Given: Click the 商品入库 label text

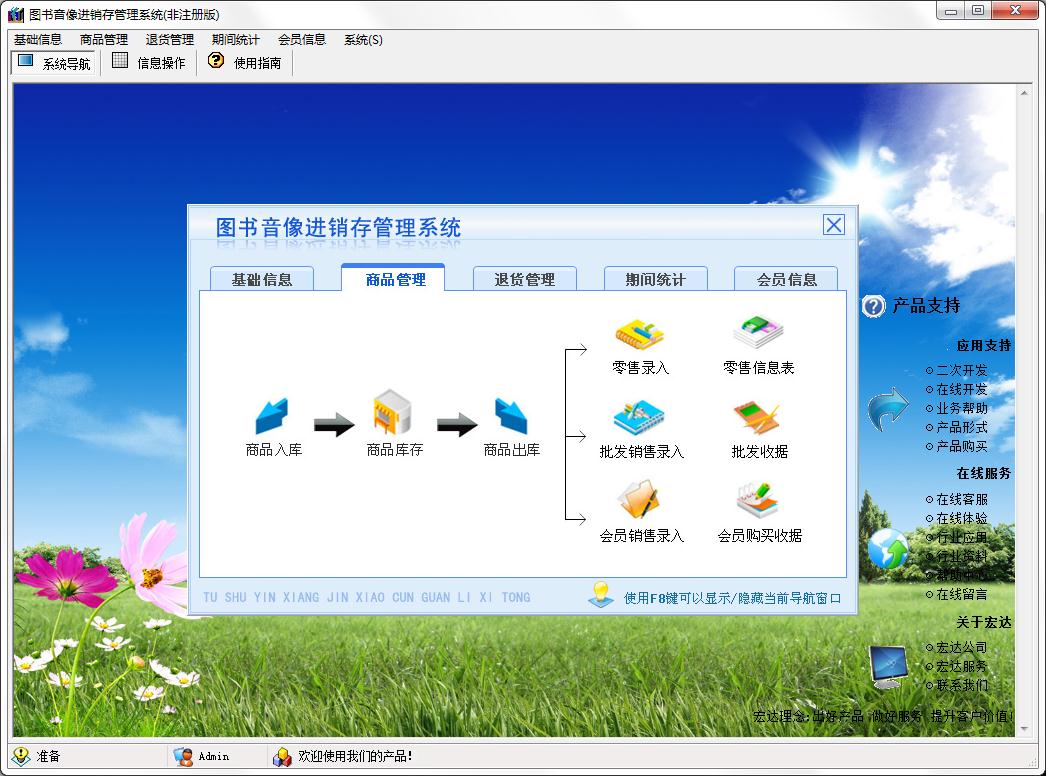Looking at the screenshot, I should pyautogui.click(x=274, y=450).
